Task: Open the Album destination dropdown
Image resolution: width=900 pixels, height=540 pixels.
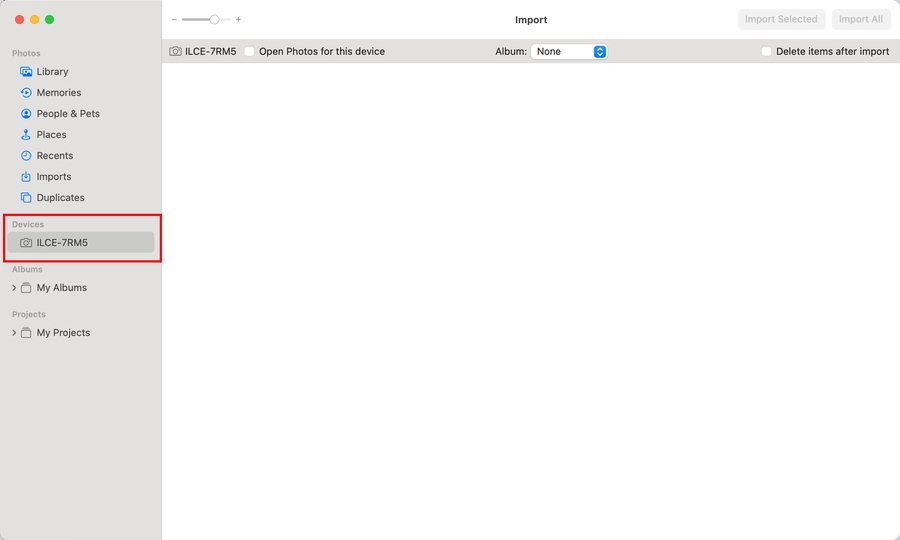Action: point(569,51)
